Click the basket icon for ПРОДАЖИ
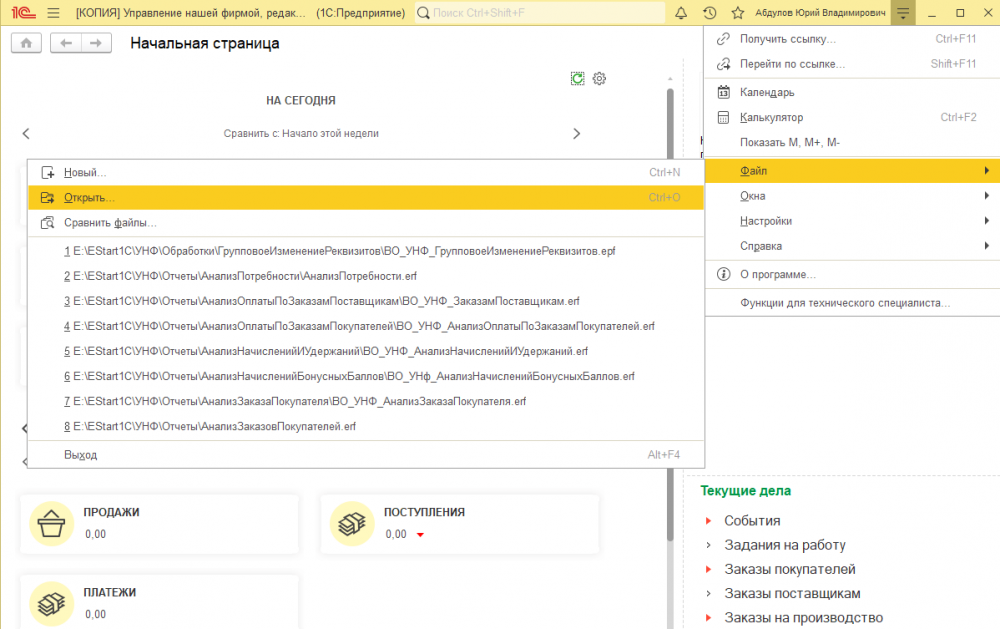This screenshot has width=1000, height=629. (x=51, y=524)
